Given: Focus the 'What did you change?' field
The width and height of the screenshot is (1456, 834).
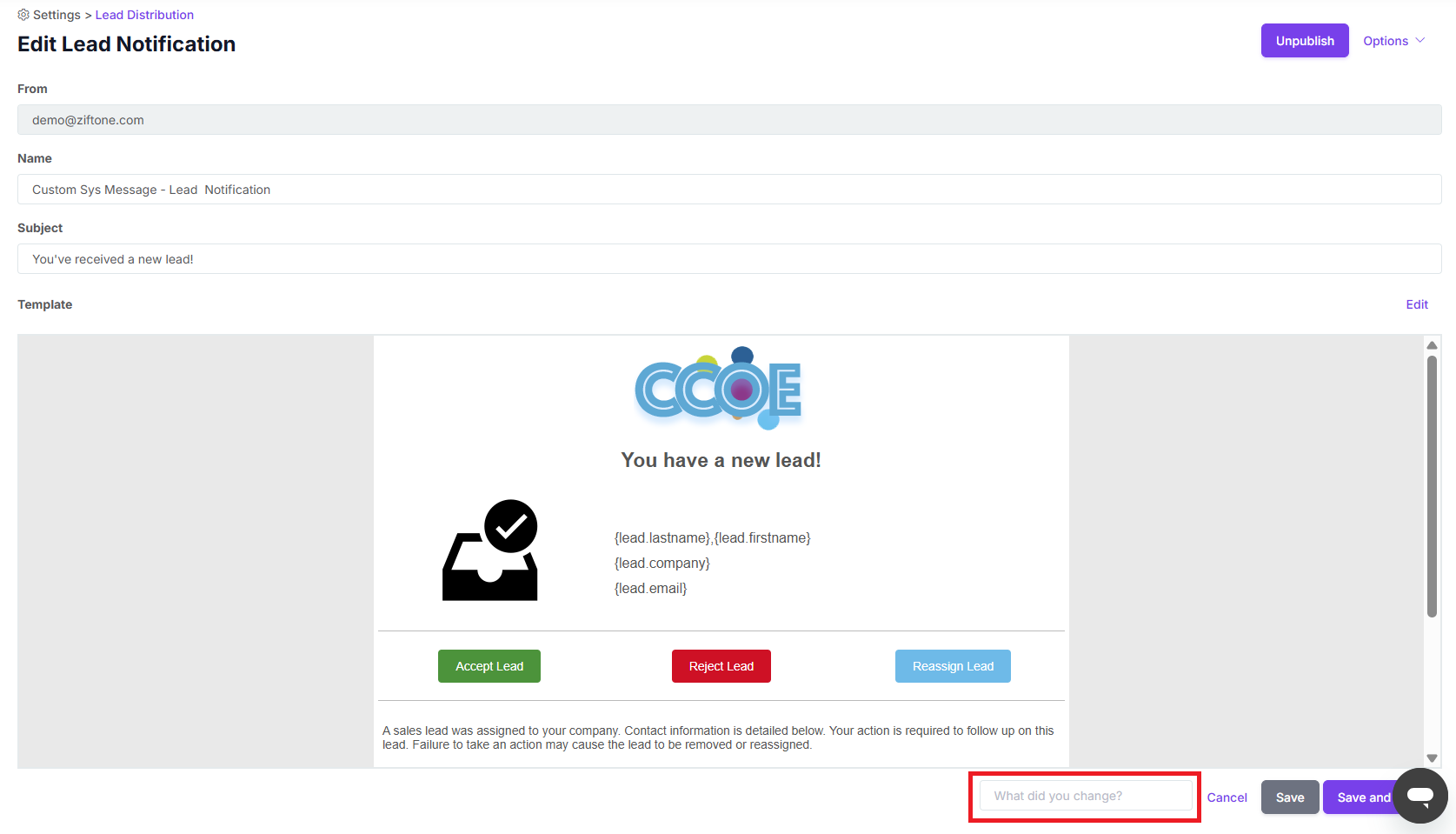Looking at the screenshot, I should [x=1085, y=796].
